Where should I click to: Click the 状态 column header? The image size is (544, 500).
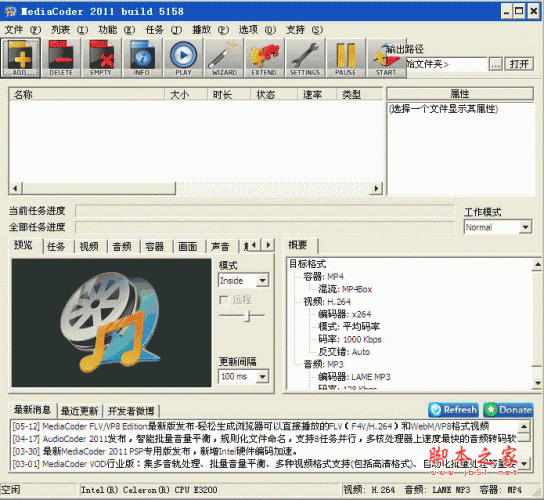pos(274,94)
